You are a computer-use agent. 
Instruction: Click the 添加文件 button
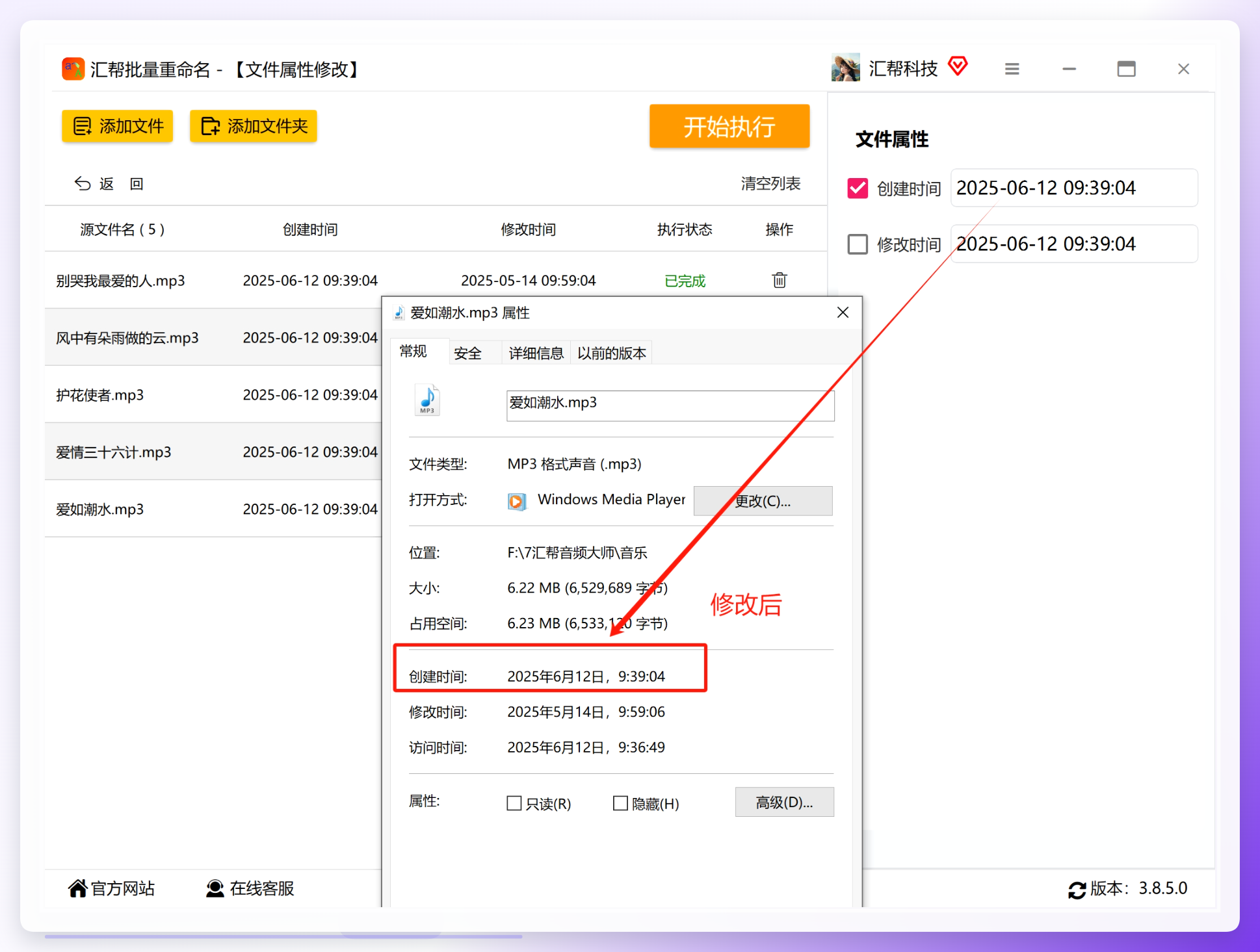pyautogui.click(x=118, y=126)
